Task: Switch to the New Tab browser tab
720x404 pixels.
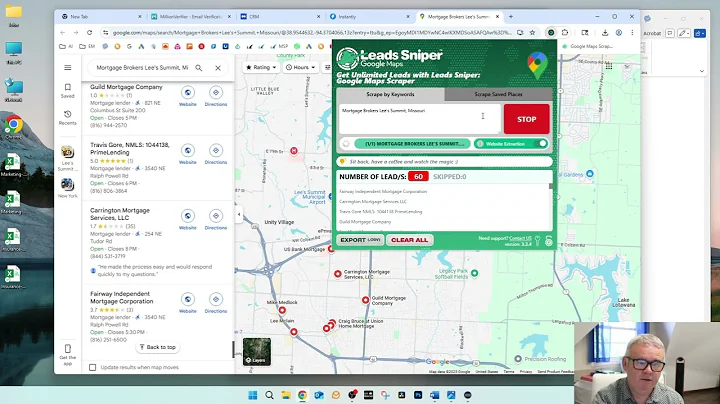Action: [x=101, y=17]
